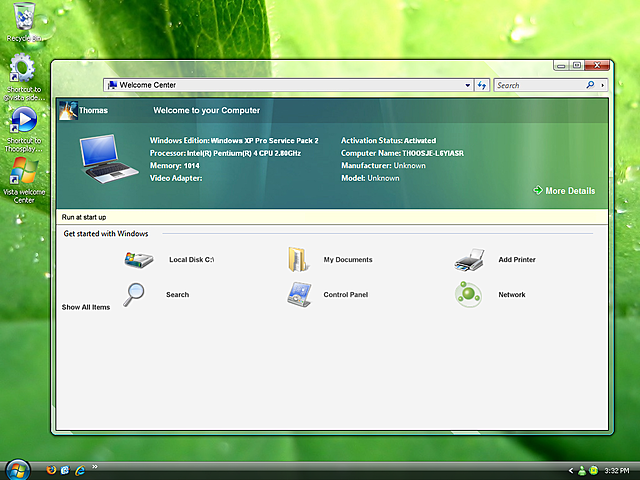
Task: Click the round green system tray icon
Action: pos(594,471)
